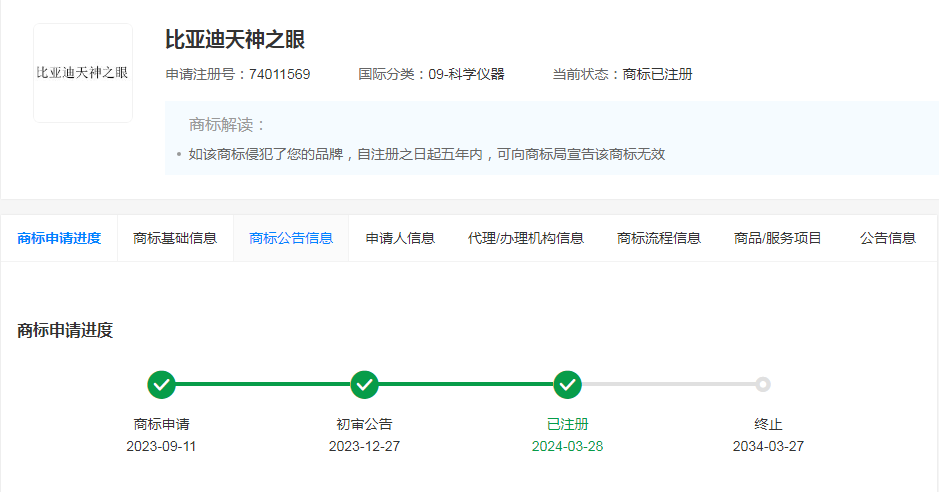The image size is (939, 492).
Task: Click the 初审公告 step label
Action: click(x=364, y=424)
